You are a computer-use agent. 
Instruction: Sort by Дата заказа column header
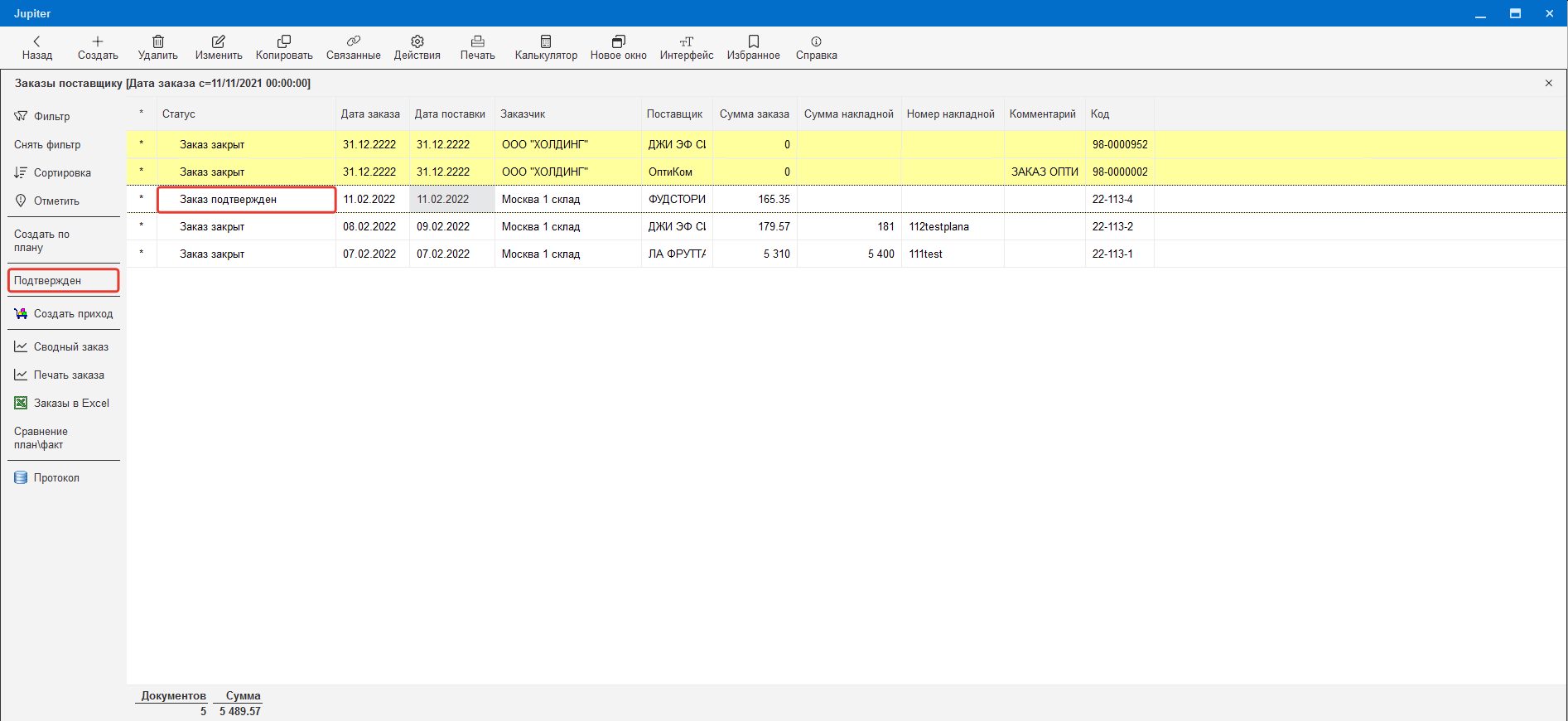[370, 114]
